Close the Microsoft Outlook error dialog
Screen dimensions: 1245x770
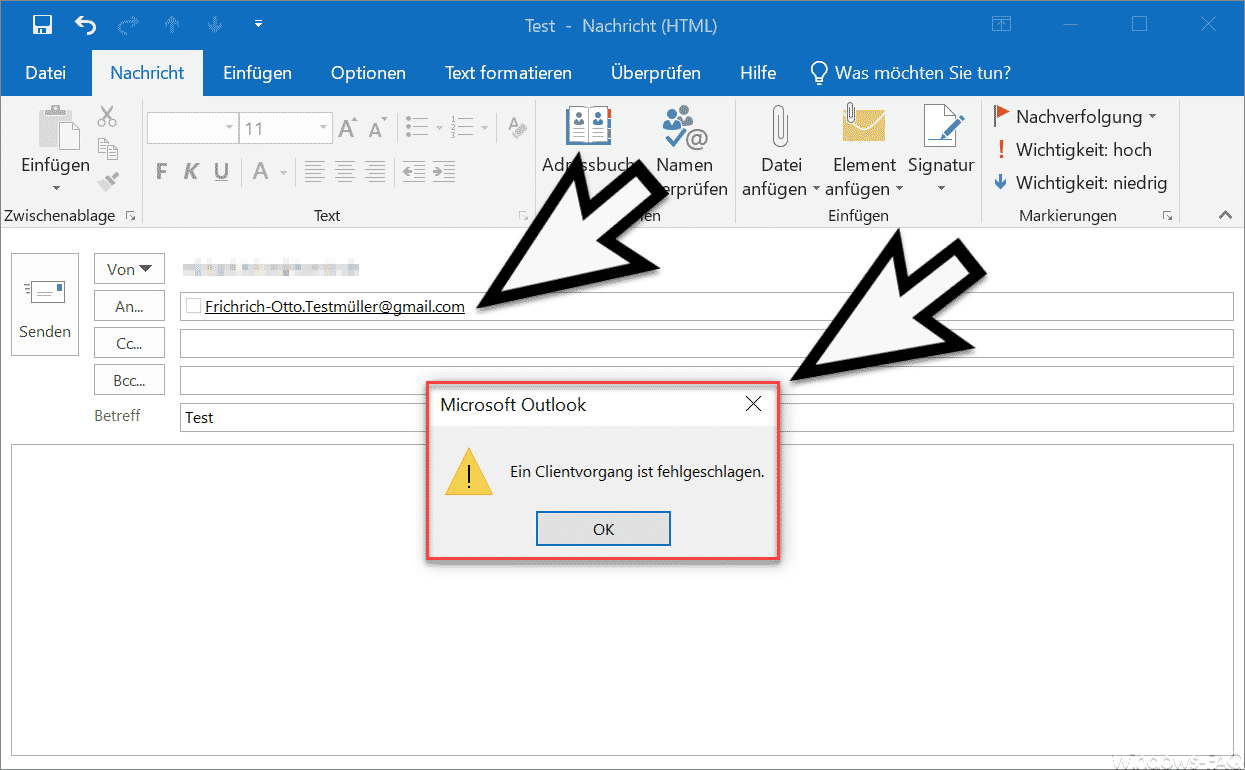pos(754,404)
